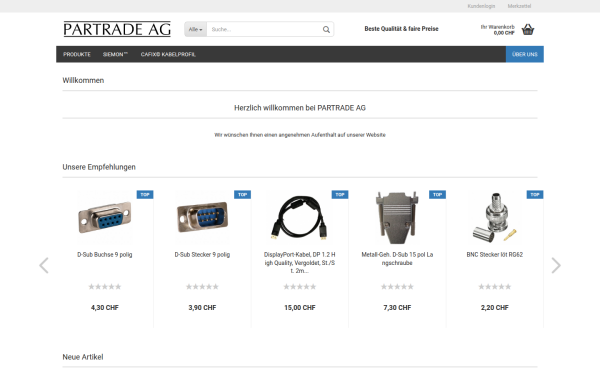
Task: Open the Alle category dropdown
Action: (x=196, y=29)
